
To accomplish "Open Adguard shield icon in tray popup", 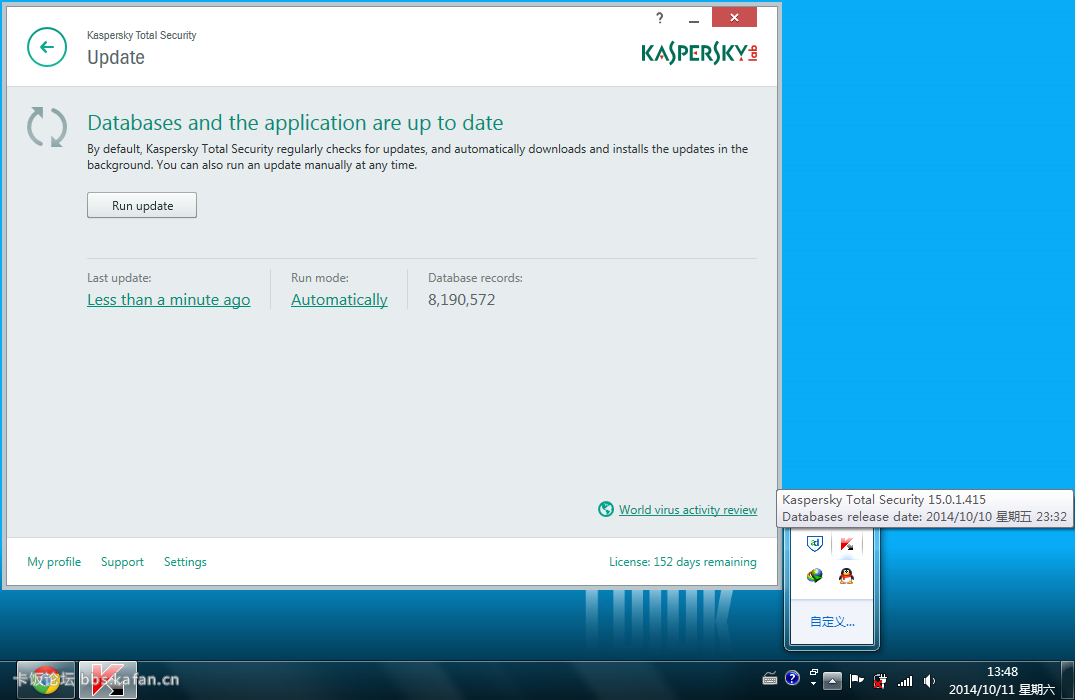I will [x=814, y=544].
